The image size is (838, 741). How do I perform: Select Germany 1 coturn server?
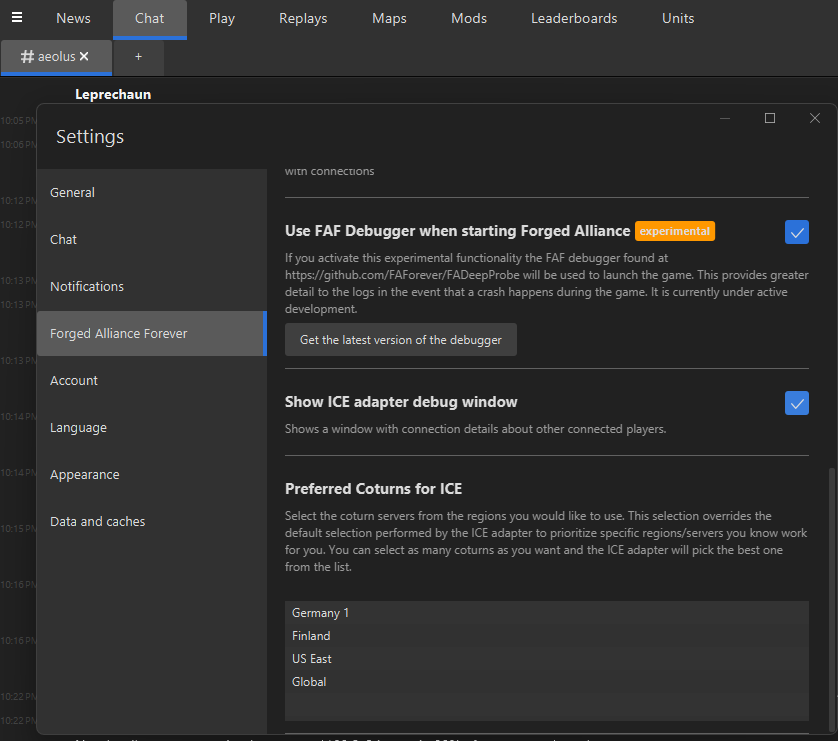[x=546, y=613]
